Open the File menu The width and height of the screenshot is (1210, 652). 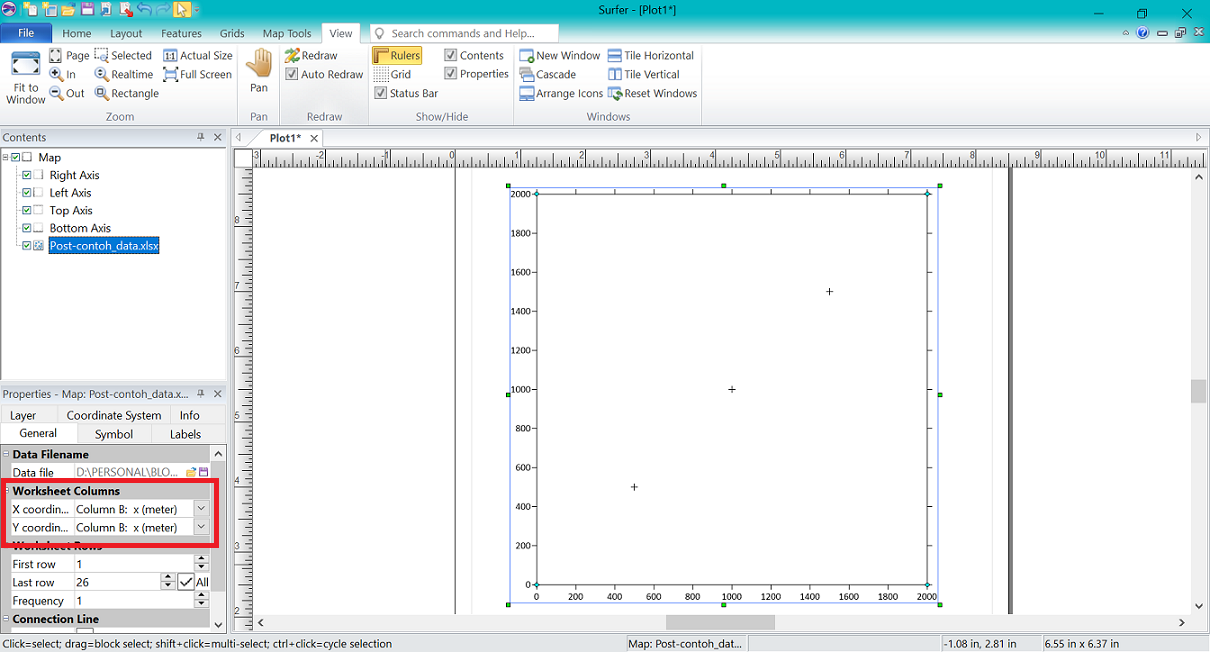pyautogui.click(x=26, y=33)
